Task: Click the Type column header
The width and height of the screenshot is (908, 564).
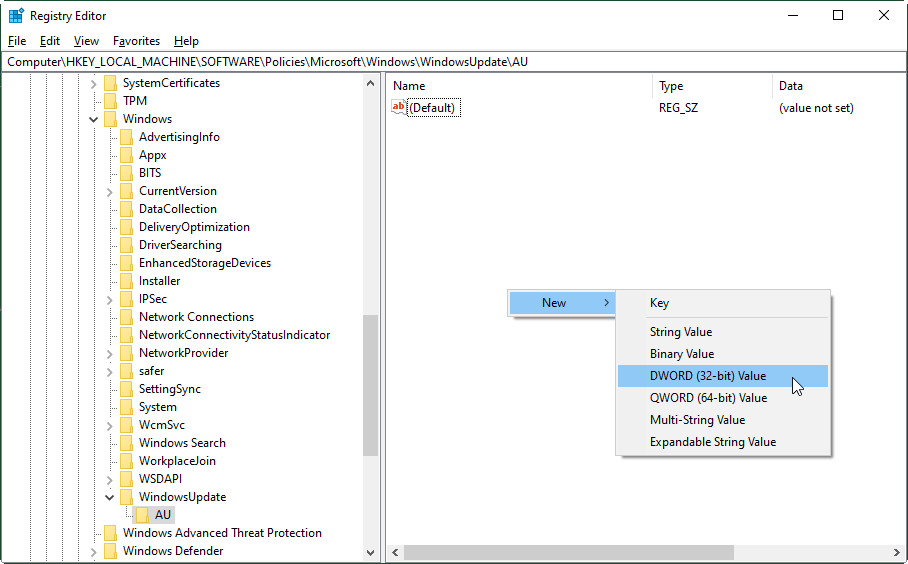Action: pyautogui.click(x=712, y=86)
